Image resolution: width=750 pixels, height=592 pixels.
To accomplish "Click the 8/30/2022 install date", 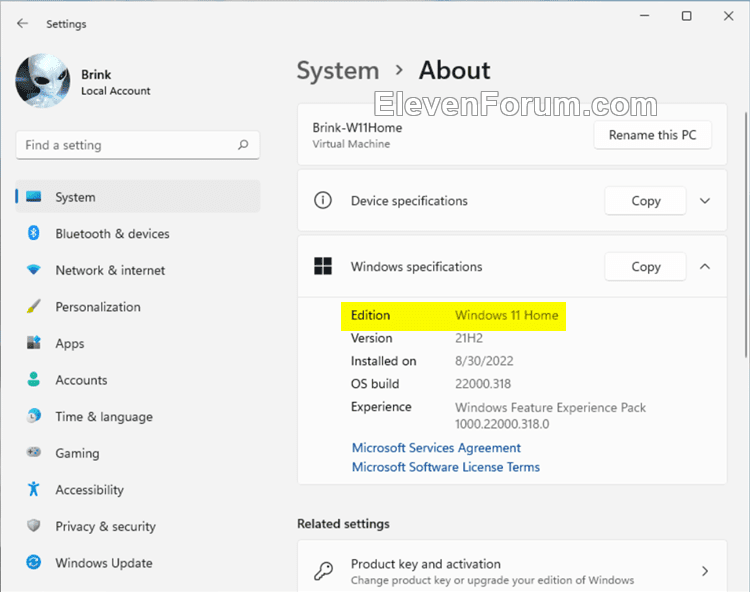I will point(484,361).
